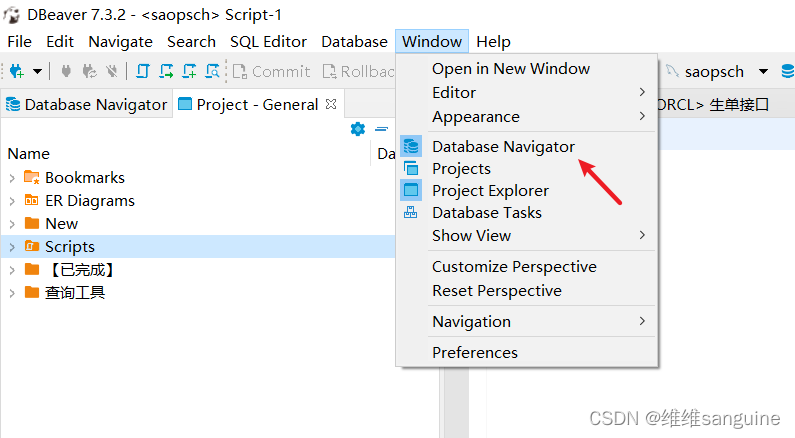The height and width of the screenshot is (438, 795).
Task: Open the Help menu
Action: (493, 42)
